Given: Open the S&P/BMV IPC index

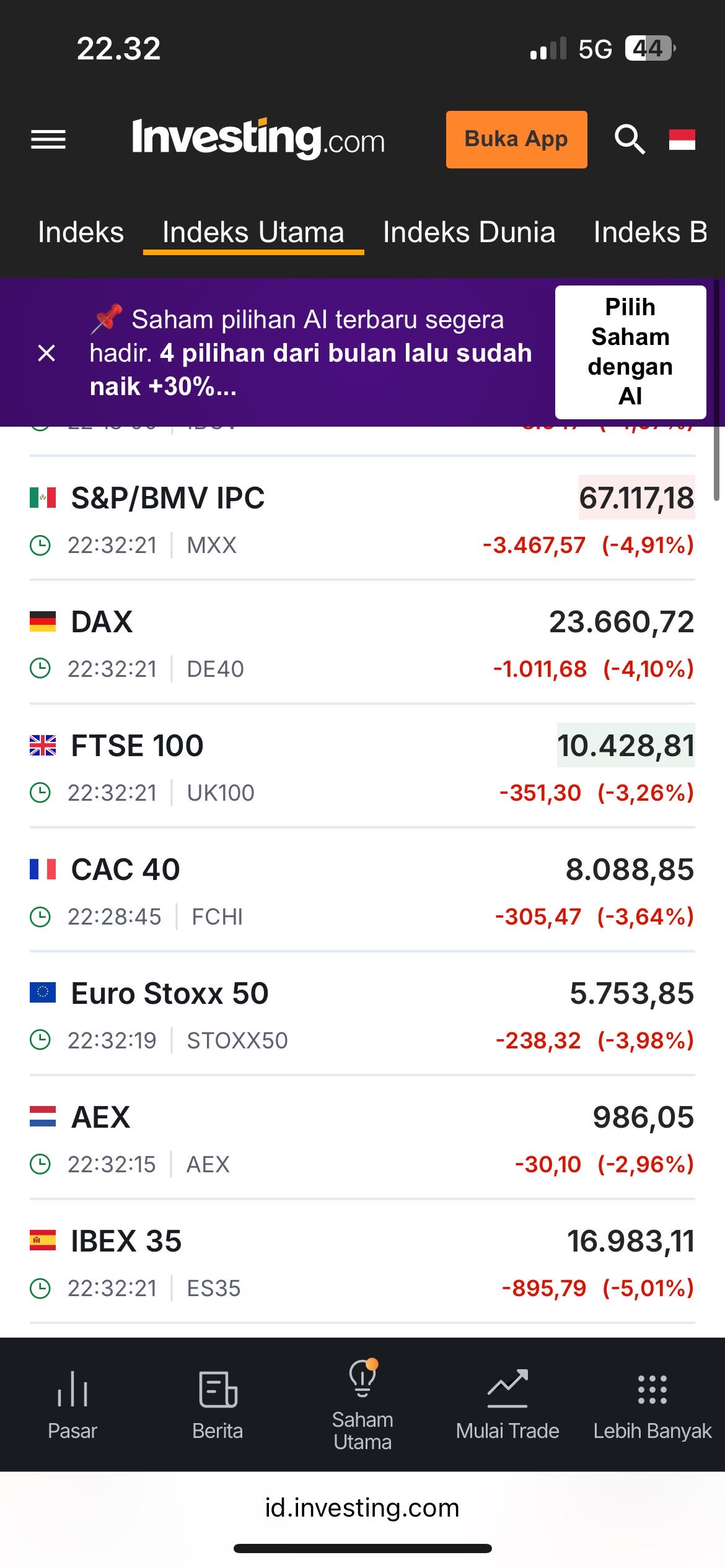Looking at the screenshot, I should [168, 499].
